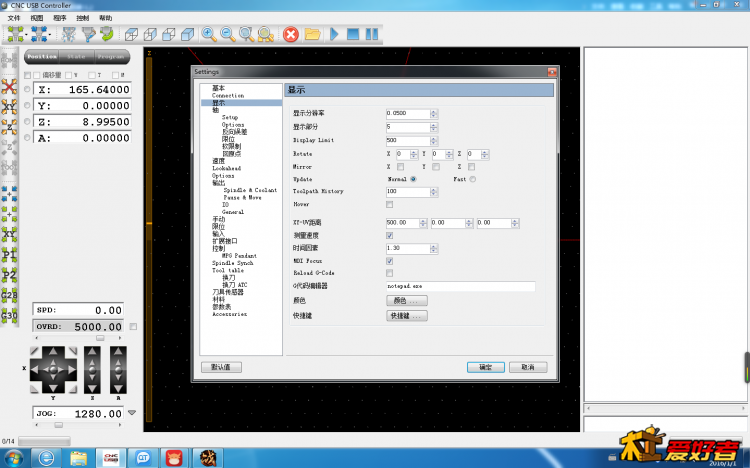Screen dimensions: 750x468
Task: Click the blue-arrow offset toolbar icon
Action: click(x=40, y=34)
